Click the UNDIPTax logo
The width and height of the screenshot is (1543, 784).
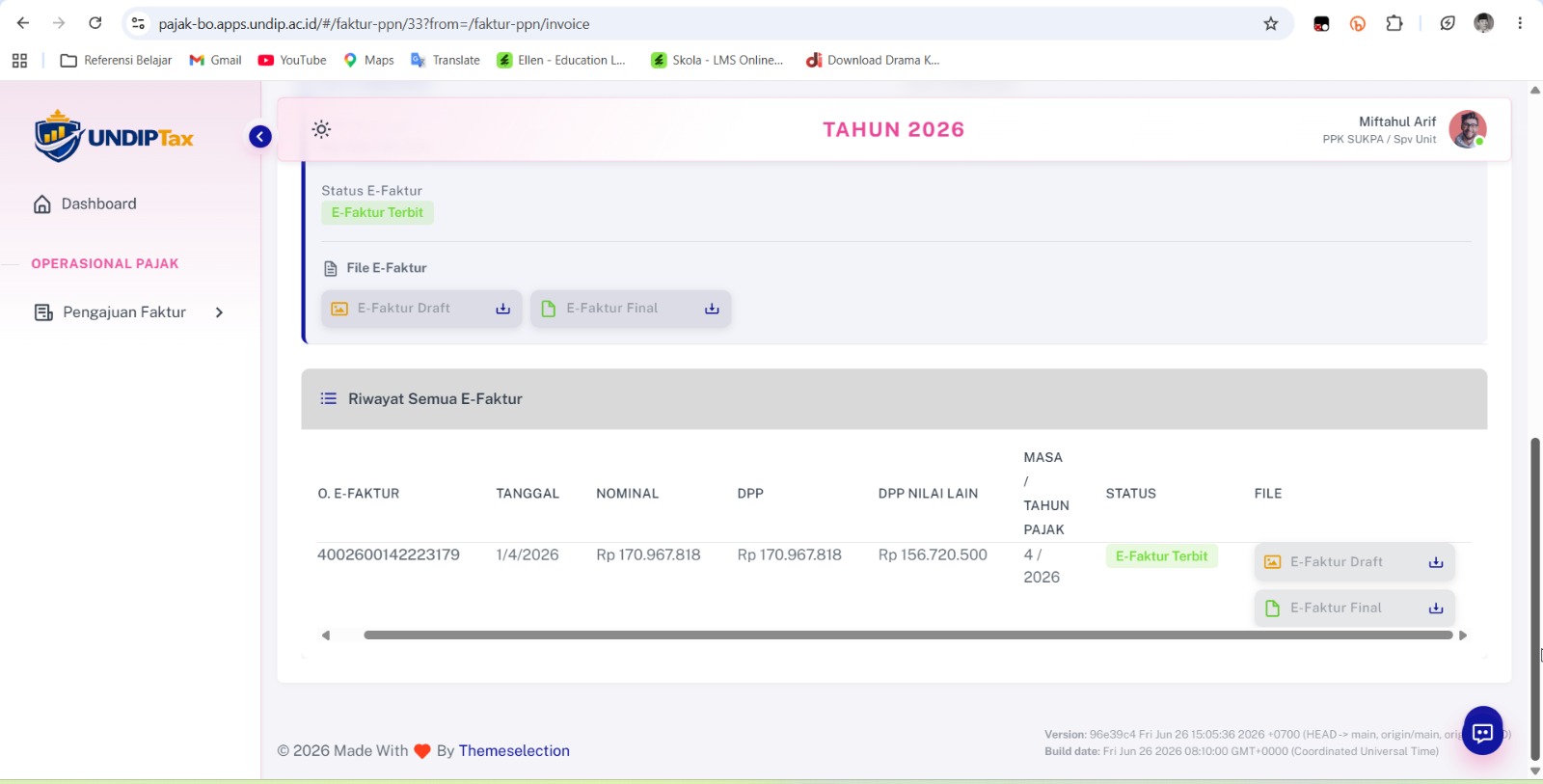point(114,136)
